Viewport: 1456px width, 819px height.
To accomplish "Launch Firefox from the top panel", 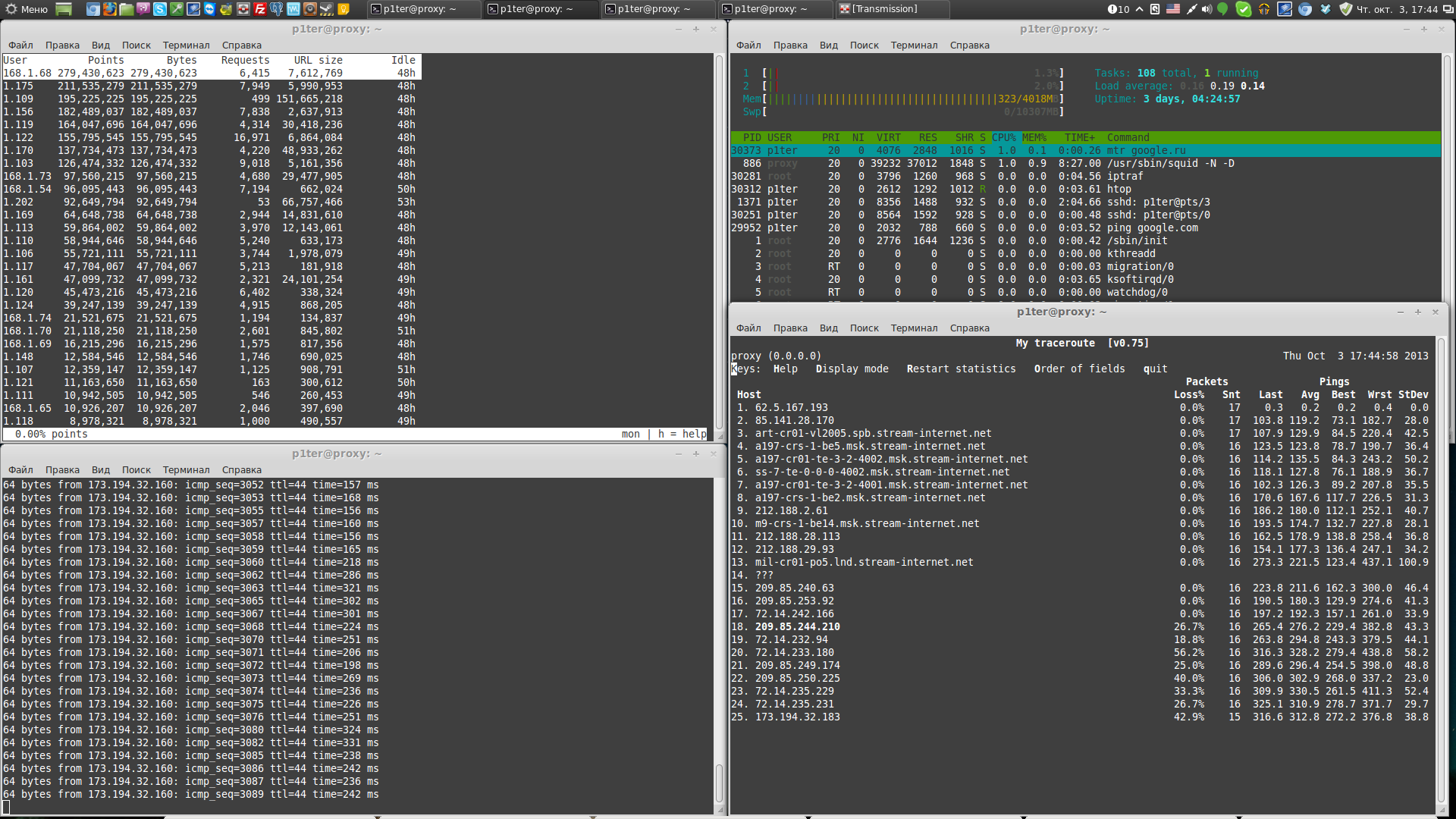I will click(x=110, y=9).
